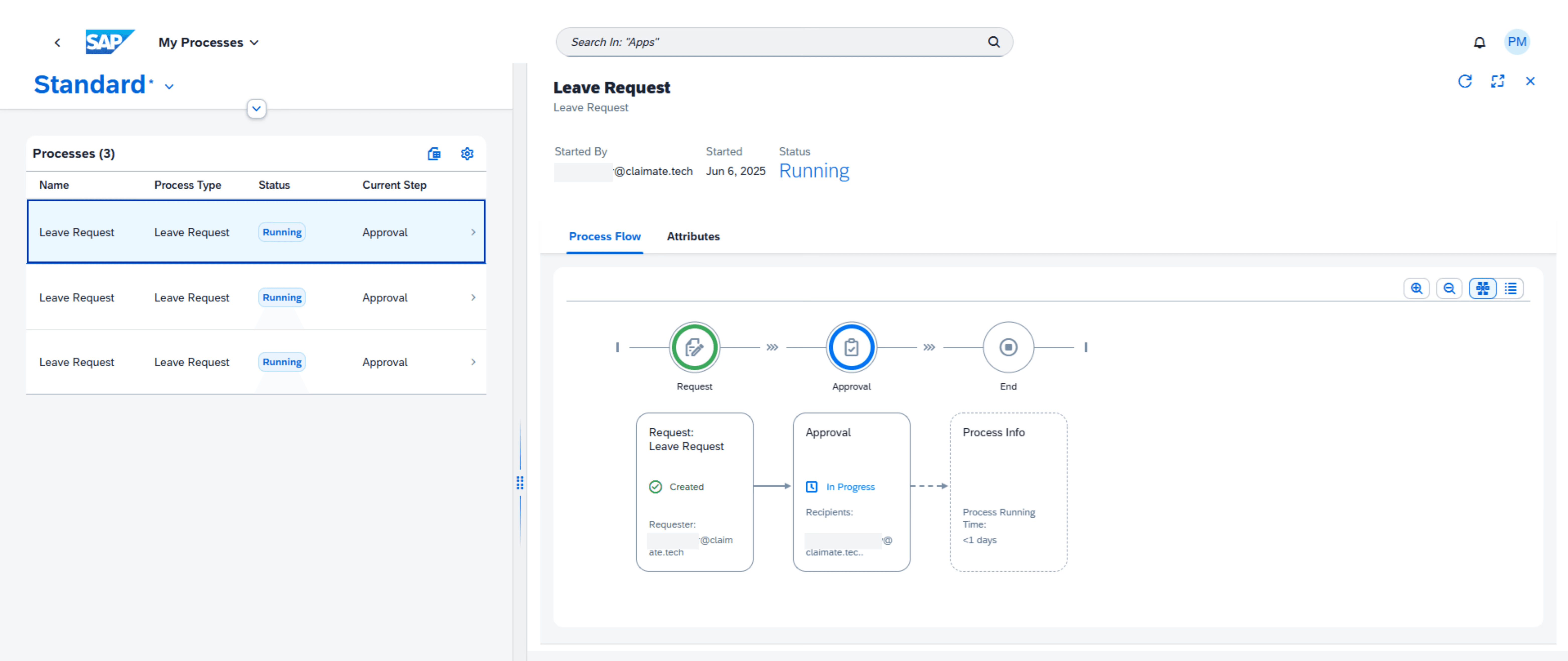Select the second row's Leave Request name
1568x661 pixels.
coord(77,298)
